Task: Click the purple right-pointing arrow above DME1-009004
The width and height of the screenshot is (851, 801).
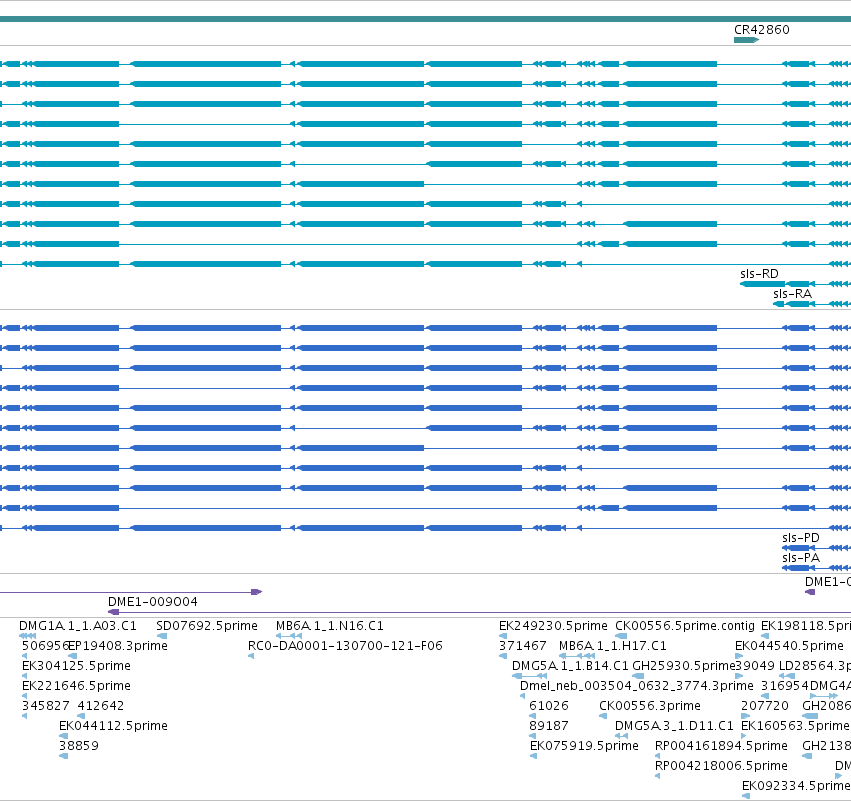Action: tap(257, 592)
